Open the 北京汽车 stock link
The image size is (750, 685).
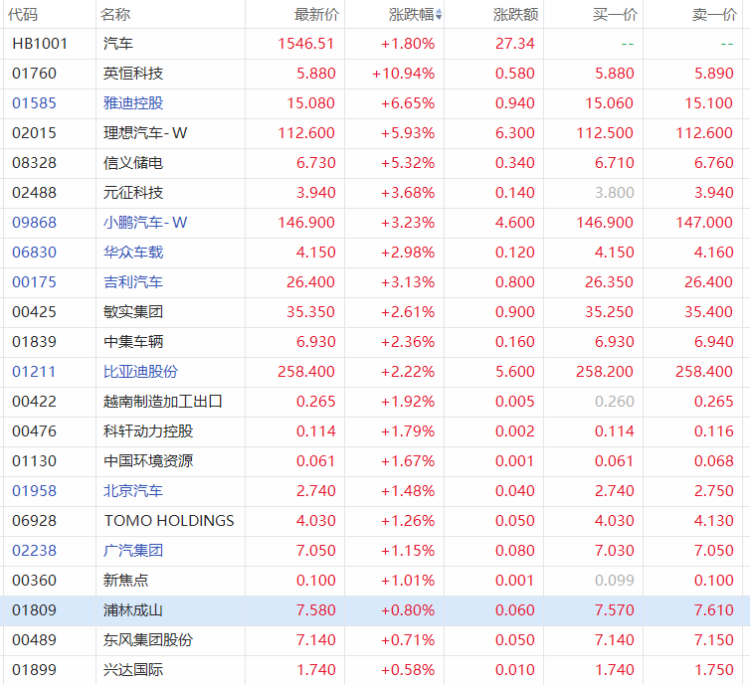click(x=133, y=491)
